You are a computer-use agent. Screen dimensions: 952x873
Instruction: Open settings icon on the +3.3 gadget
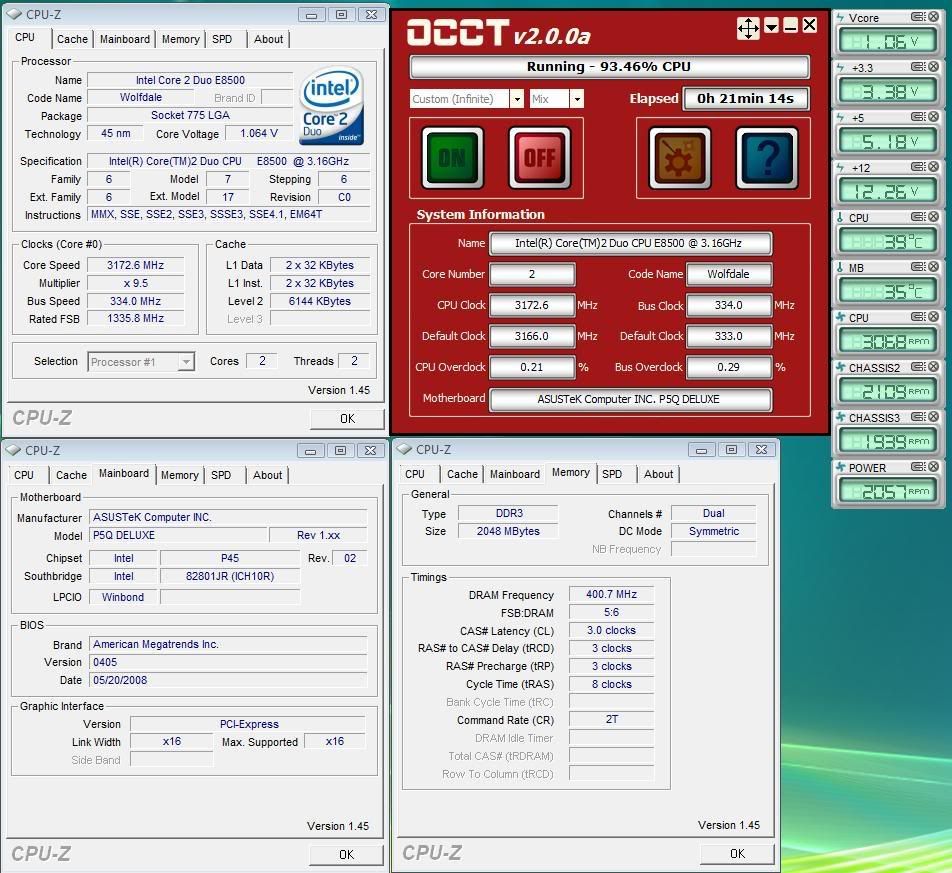tap(918, 67)
